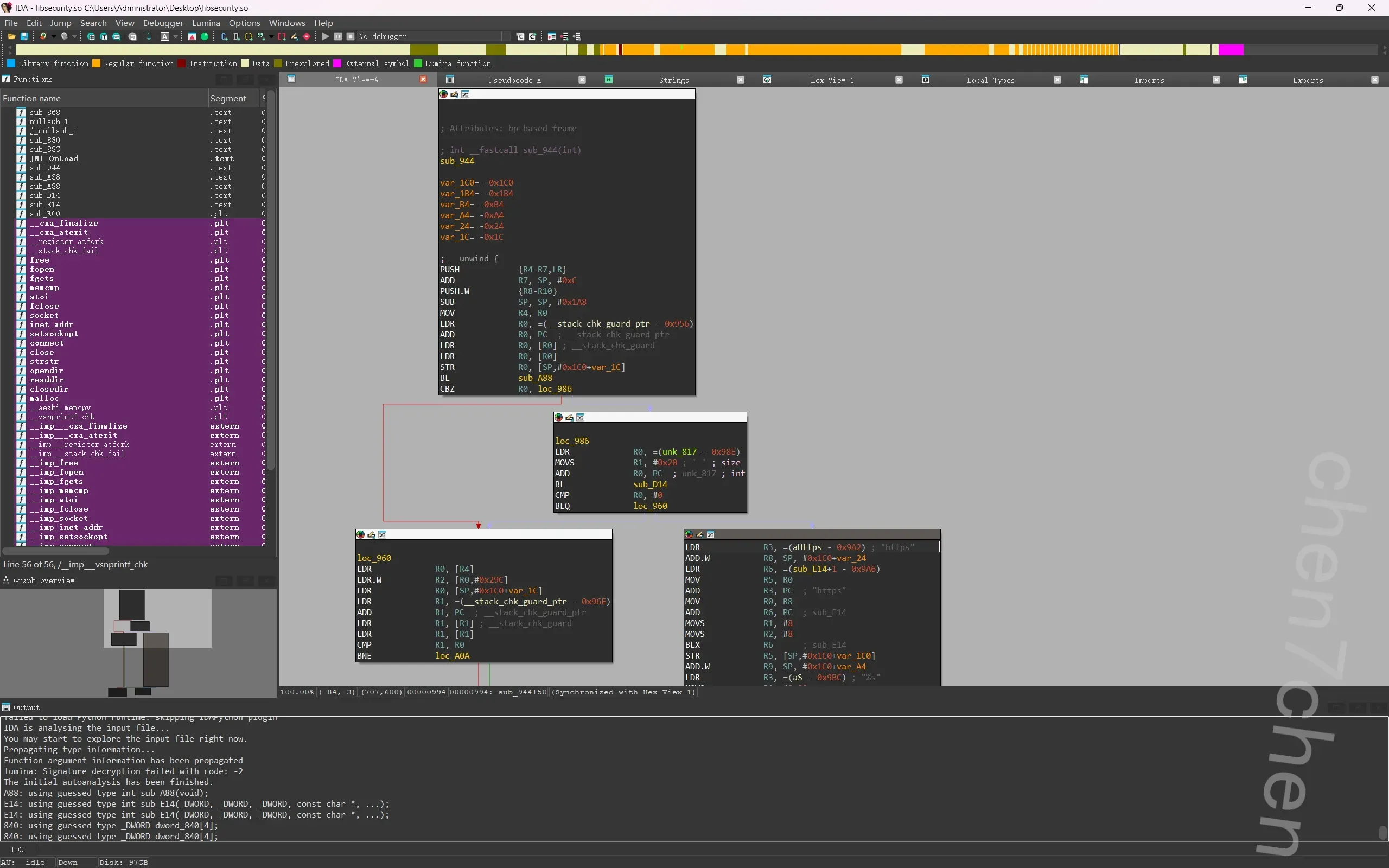Open the No debugger selection dropdown
Viewport: 1389px width, 868px height.
[x=434, y=36]
